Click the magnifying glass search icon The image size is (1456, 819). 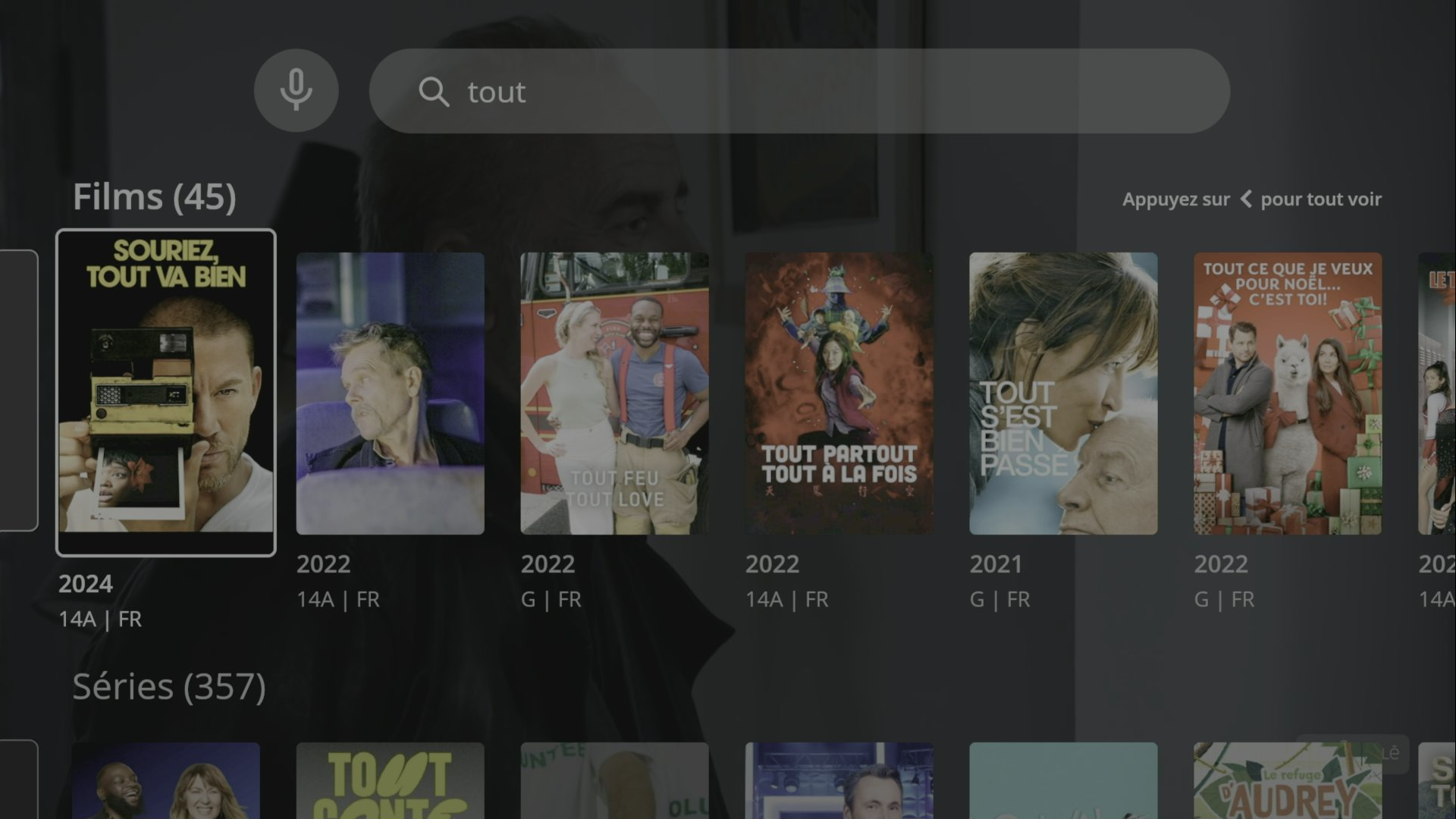434,92
